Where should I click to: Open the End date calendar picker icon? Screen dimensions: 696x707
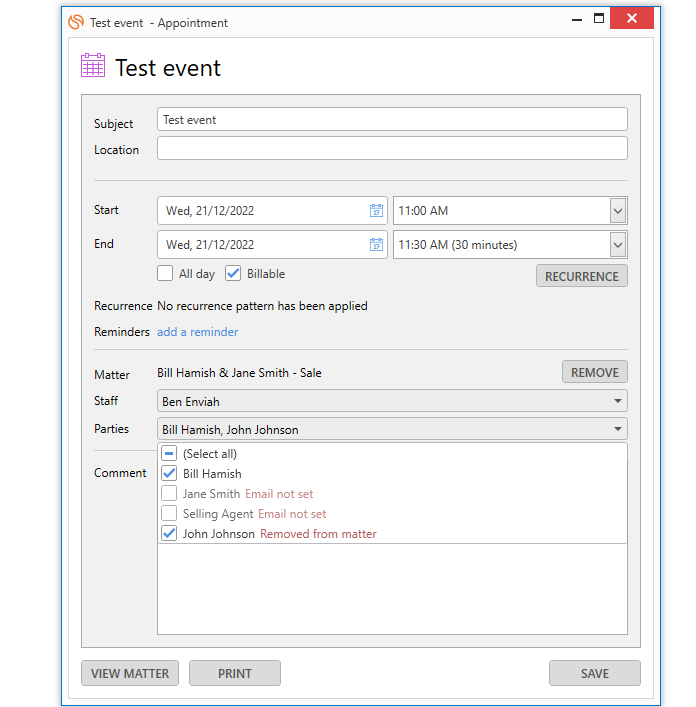(376, 244)
